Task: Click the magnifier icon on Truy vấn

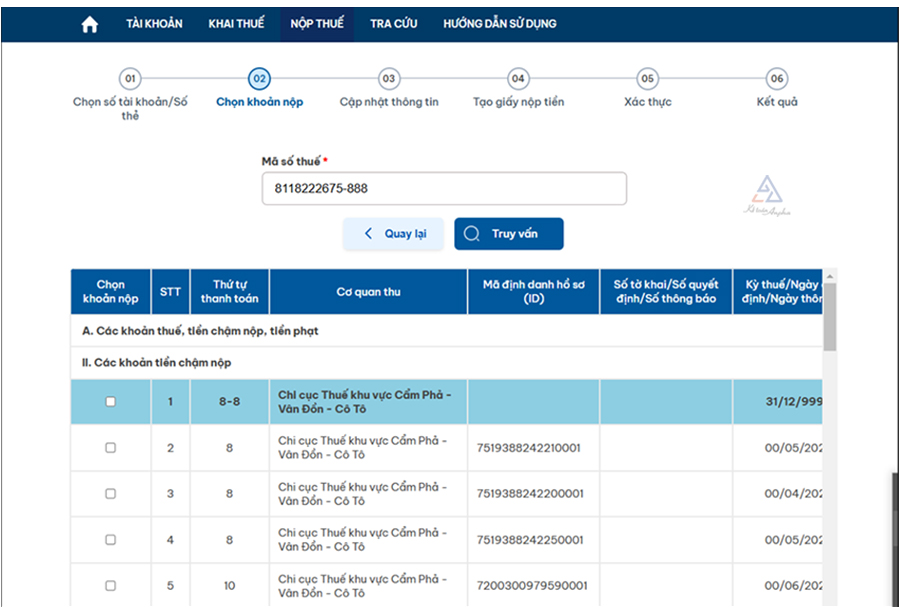Action: tap(472, 234)
